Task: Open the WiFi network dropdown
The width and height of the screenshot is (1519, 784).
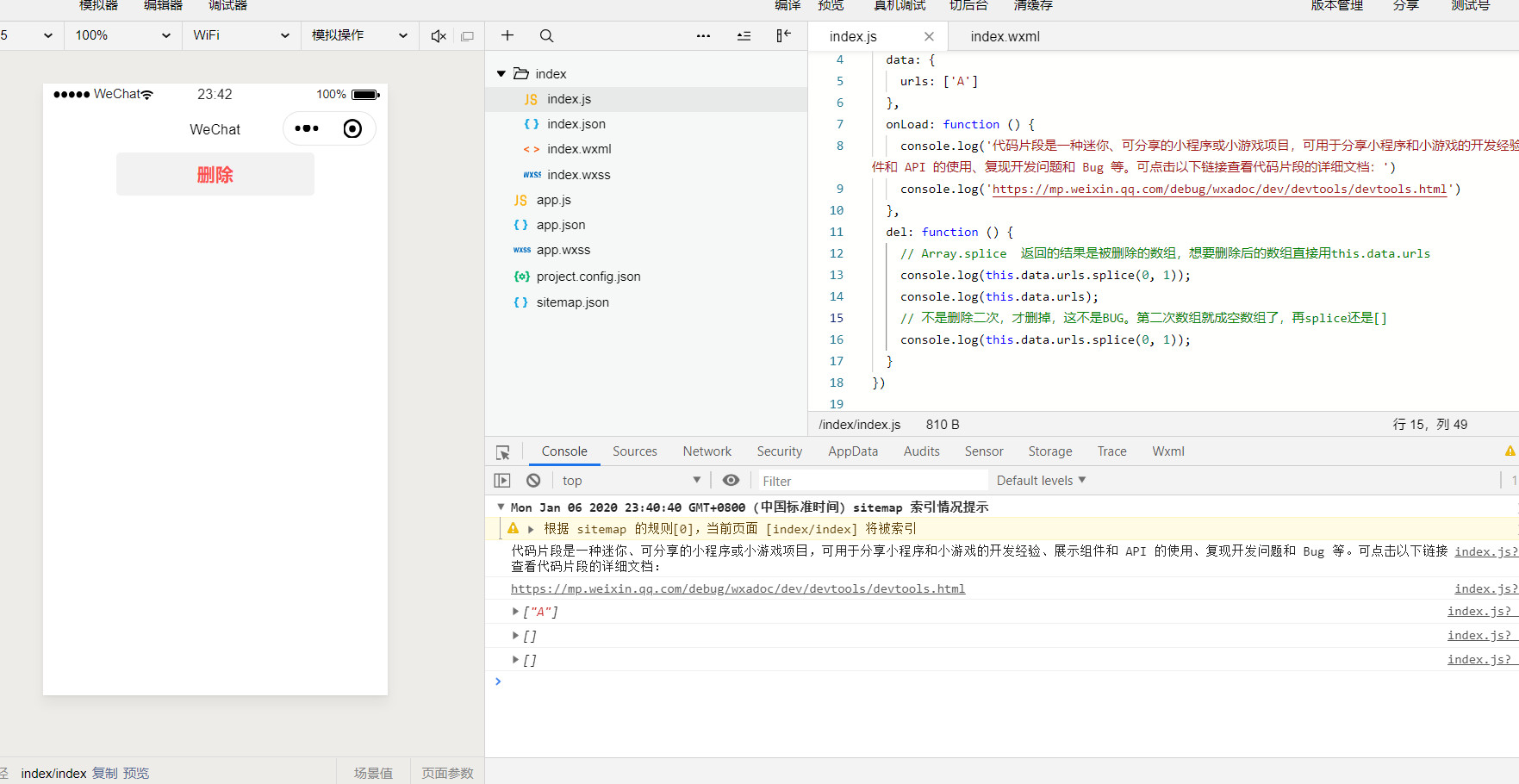Action: (x=241, y=35)
